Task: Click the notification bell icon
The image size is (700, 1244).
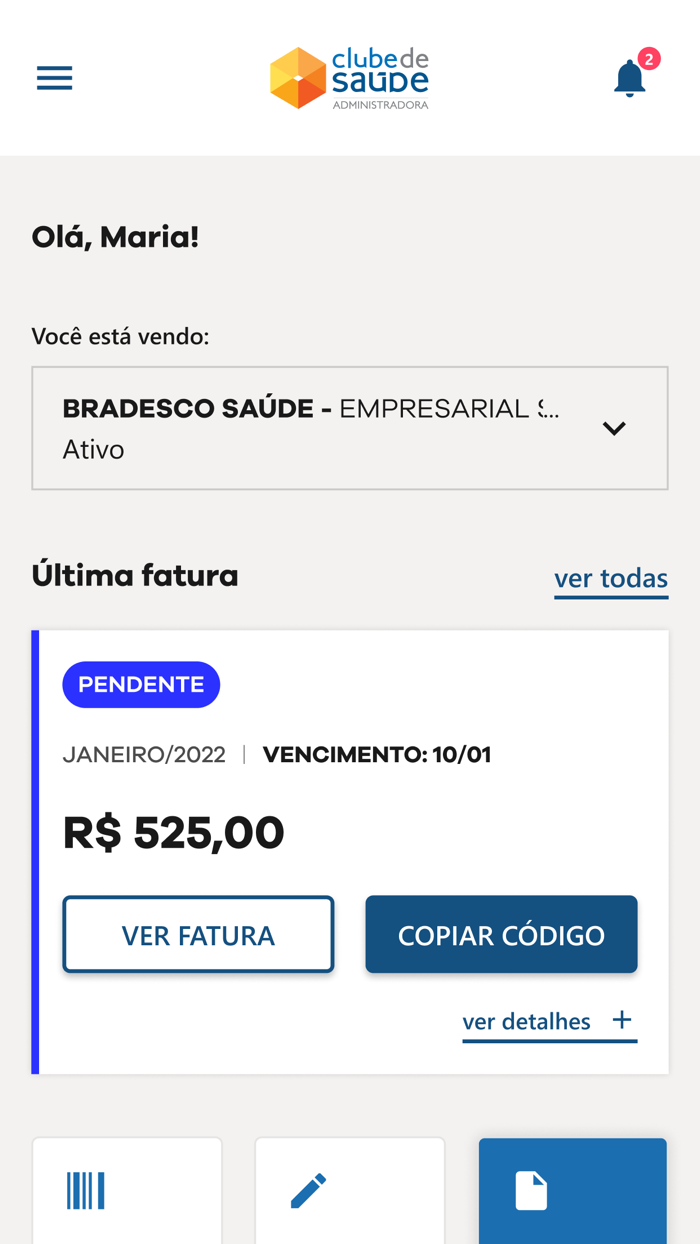Action: [x=629, y=79]
